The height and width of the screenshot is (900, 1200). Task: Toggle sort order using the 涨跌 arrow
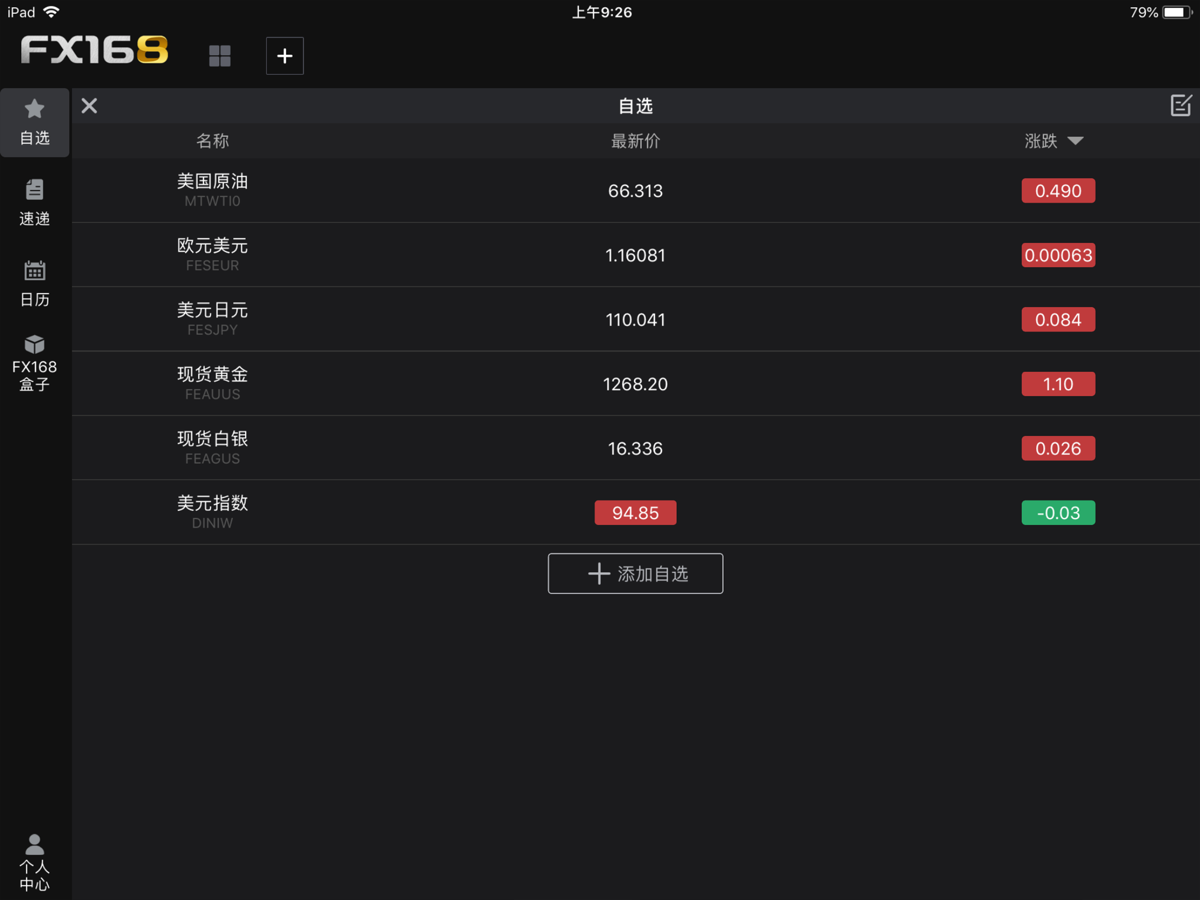1075,141
